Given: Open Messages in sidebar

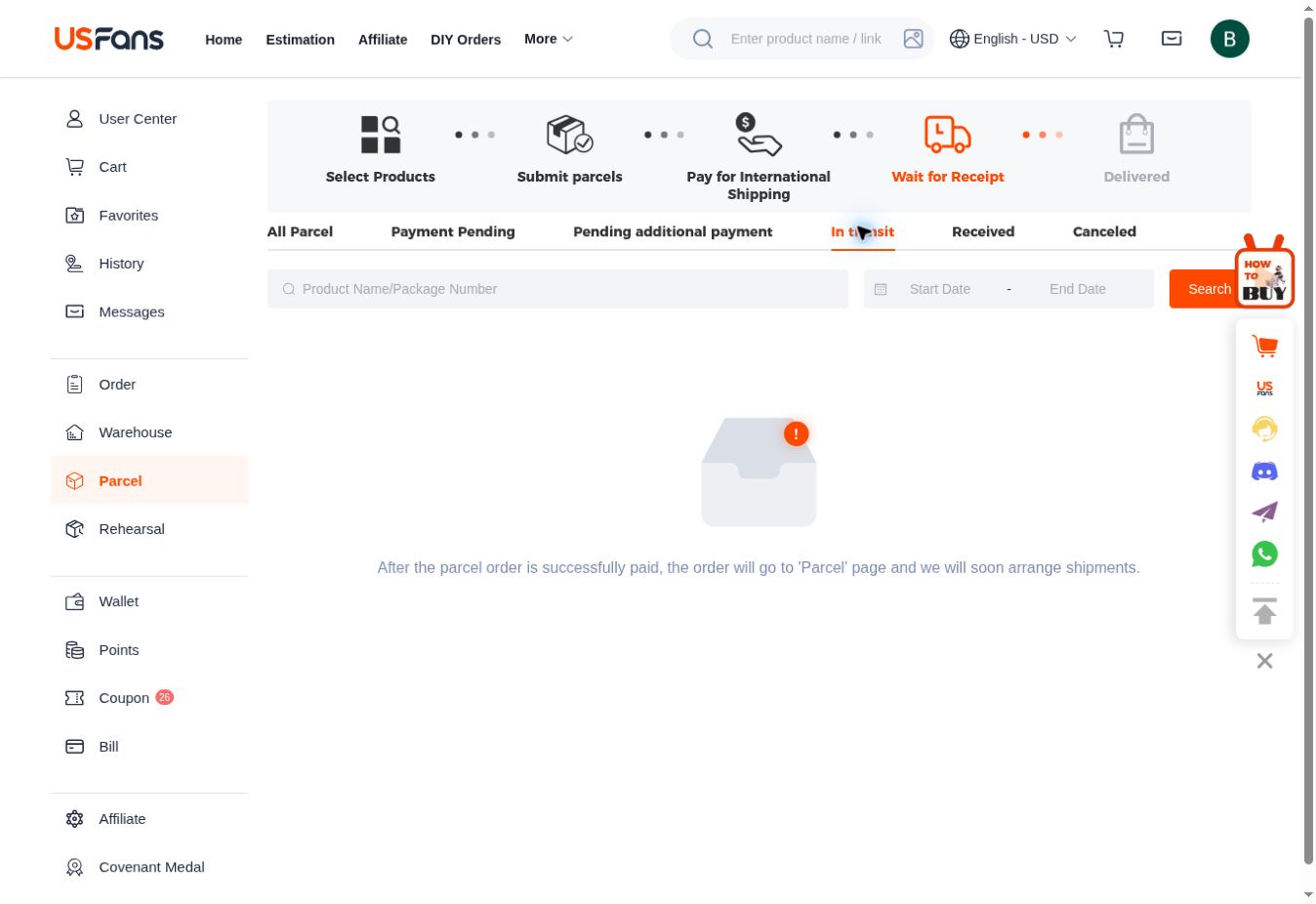Looking at the screenshot, I should point(149,312).
